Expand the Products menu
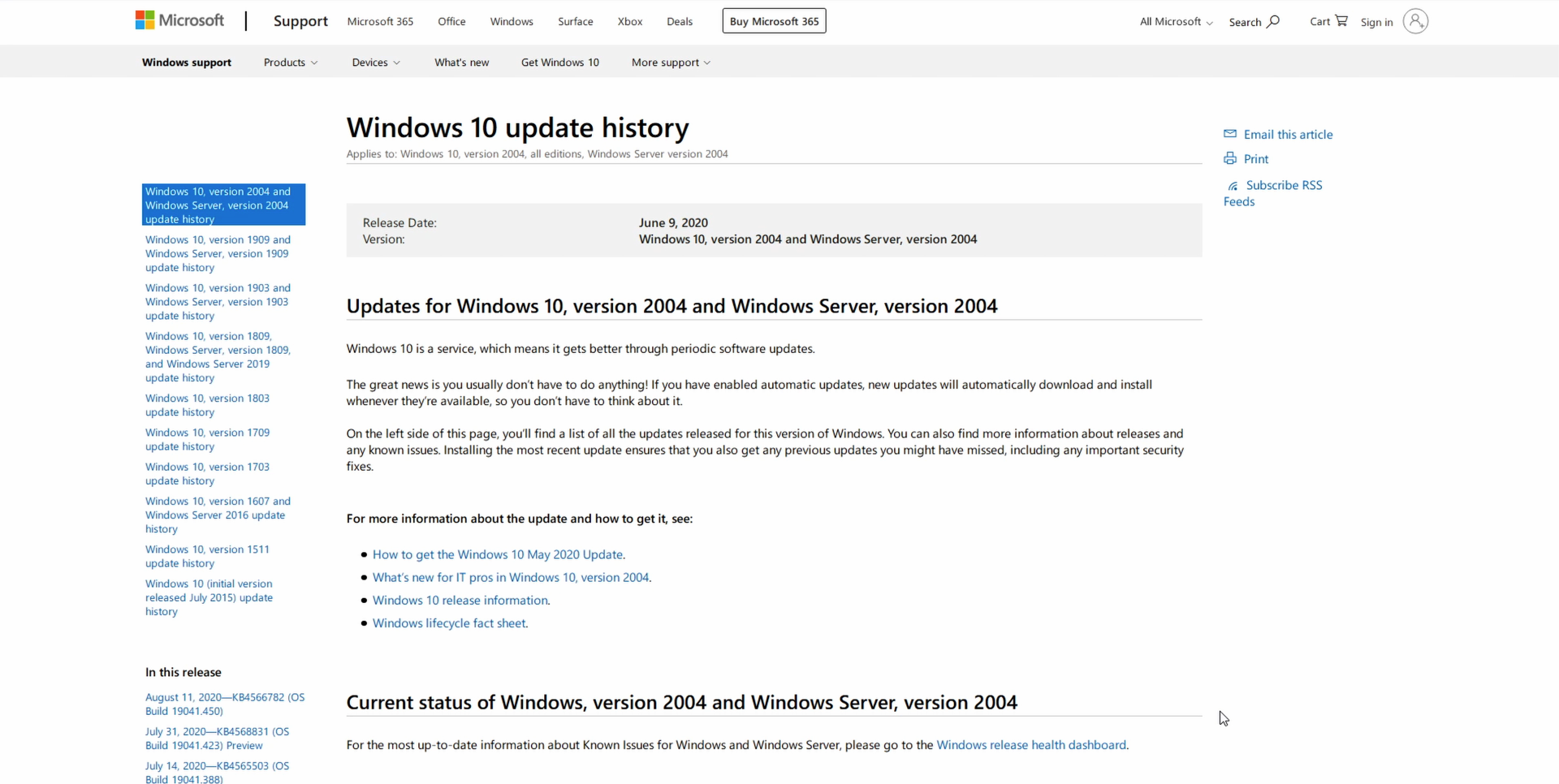This screenshot has width=1559, height=784. (x=291, y=62)
